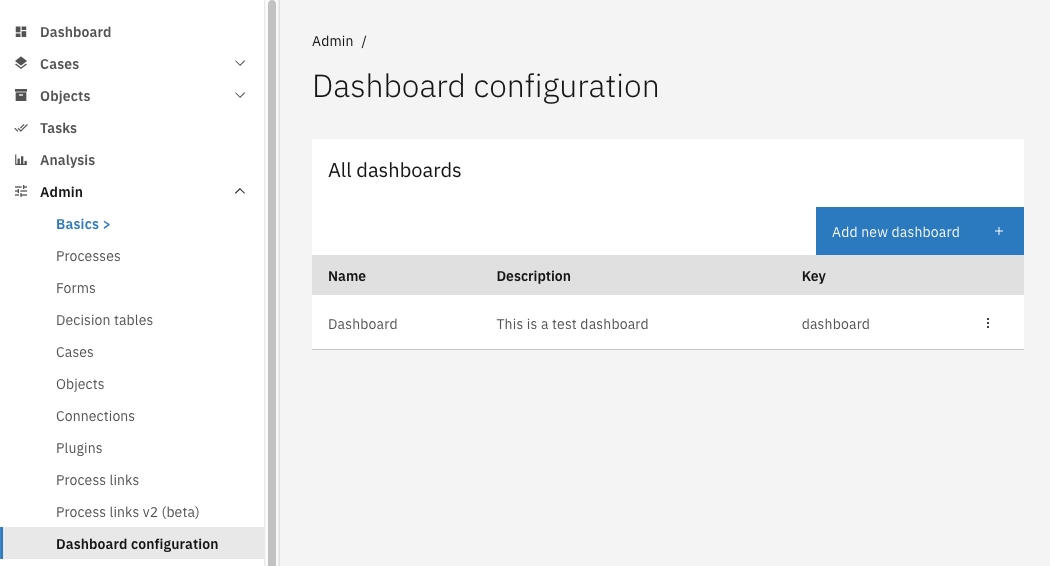Viewport: 1050px width, 566px height.
Task: Open the three-dot menu for Dashboard row
Action: click(x=988, y=324)
